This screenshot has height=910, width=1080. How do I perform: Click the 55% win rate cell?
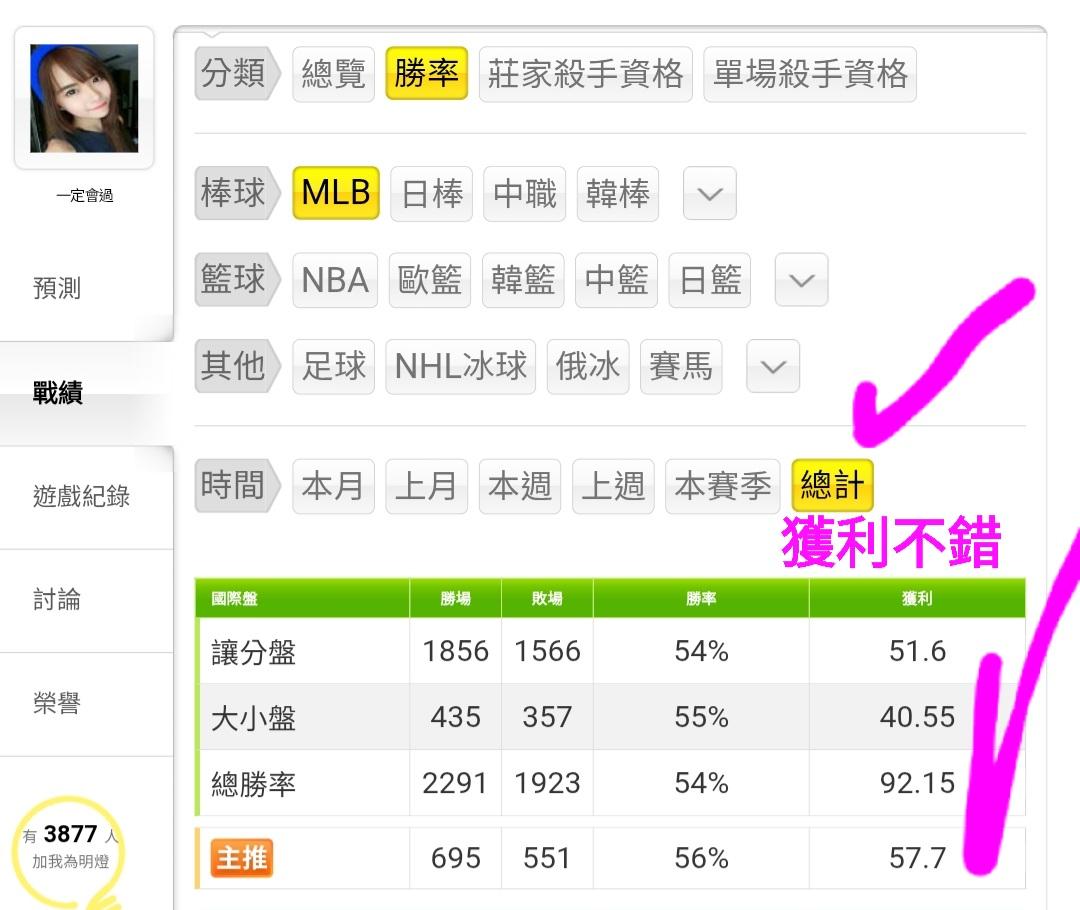point(701,717)
